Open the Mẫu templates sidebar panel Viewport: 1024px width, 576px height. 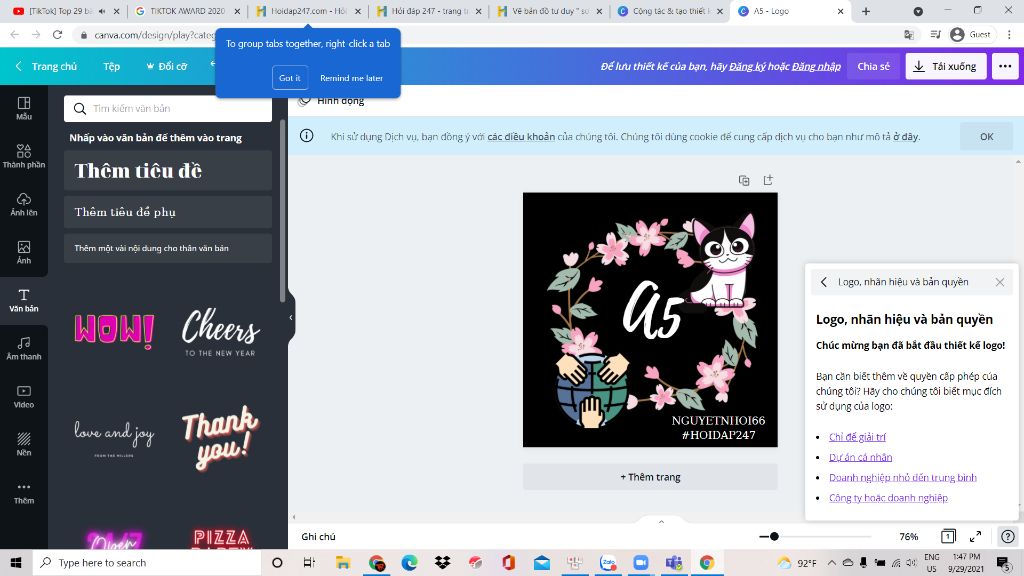point(24,108)
